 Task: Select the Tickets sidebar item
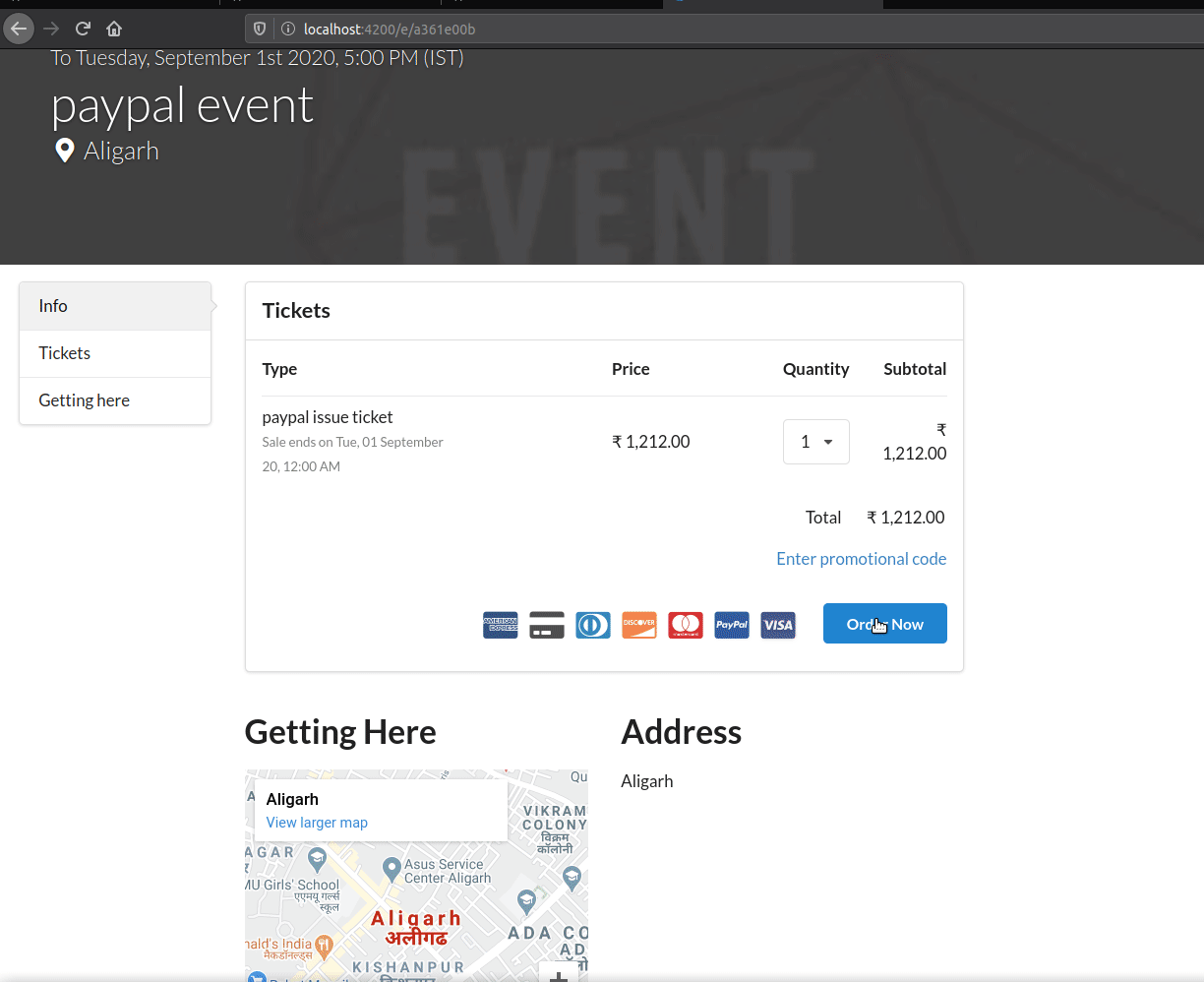(x=115, y=353)
